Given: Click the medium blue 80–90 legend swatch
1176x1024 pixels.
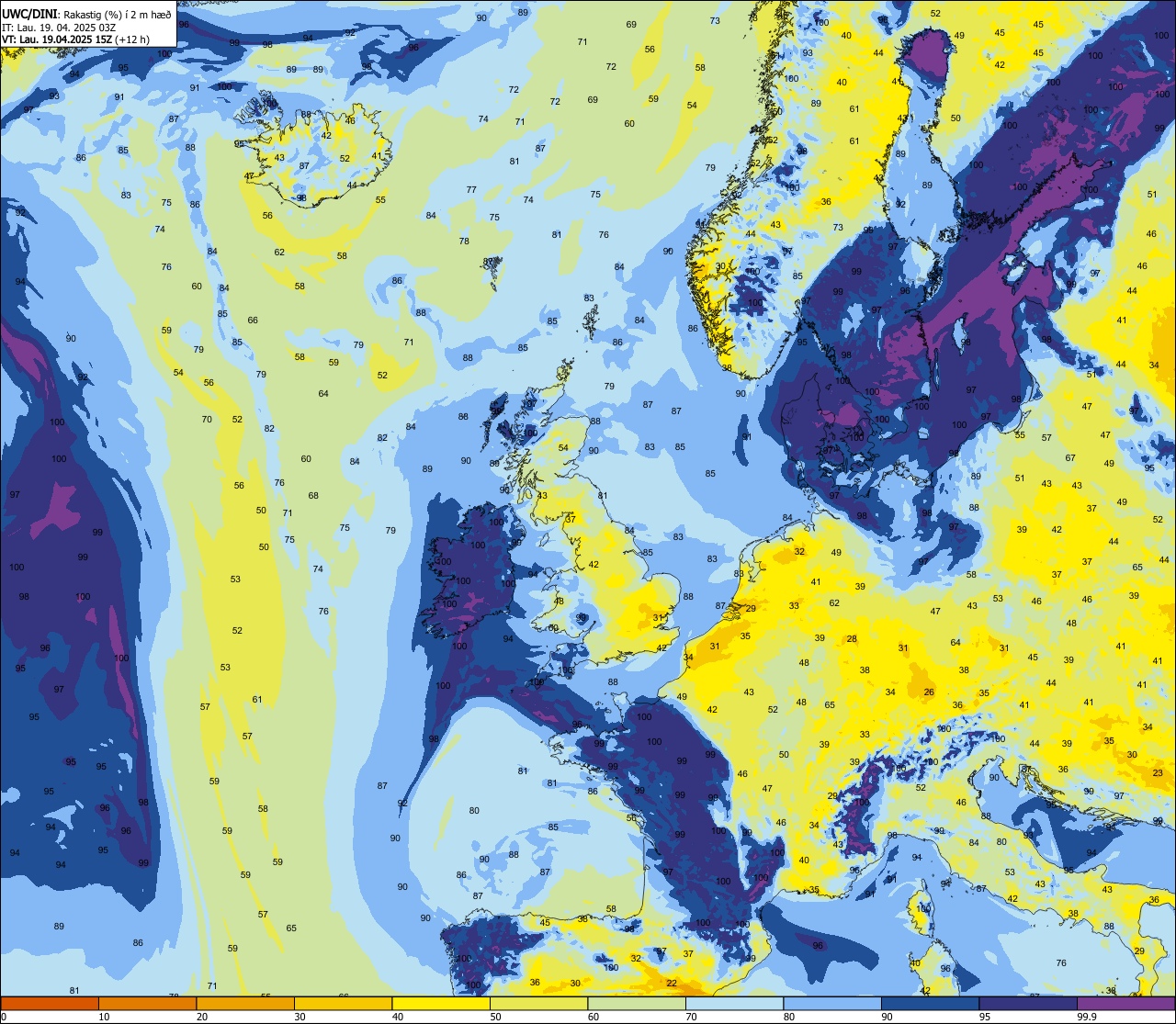Looking at the screenshot, I should pyautogui.click(x=832, y=1003).
